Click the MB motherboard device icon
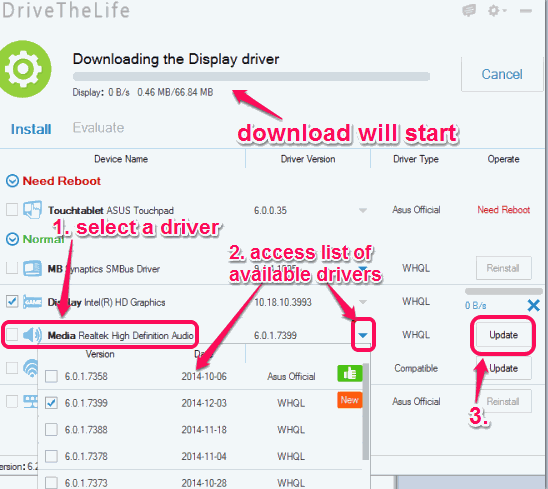 tap(33, 268)
